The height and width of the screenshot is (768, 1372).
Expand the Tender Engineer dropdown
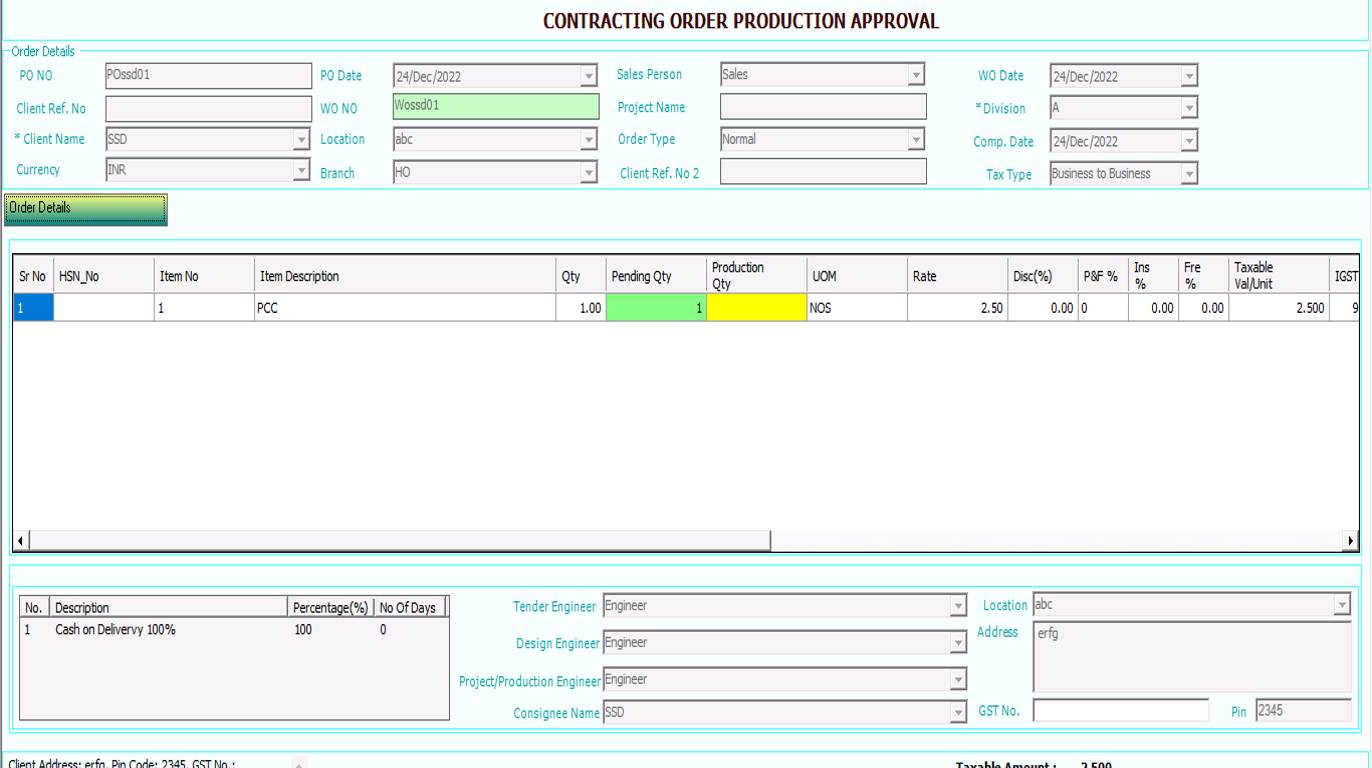click(957, 606)
